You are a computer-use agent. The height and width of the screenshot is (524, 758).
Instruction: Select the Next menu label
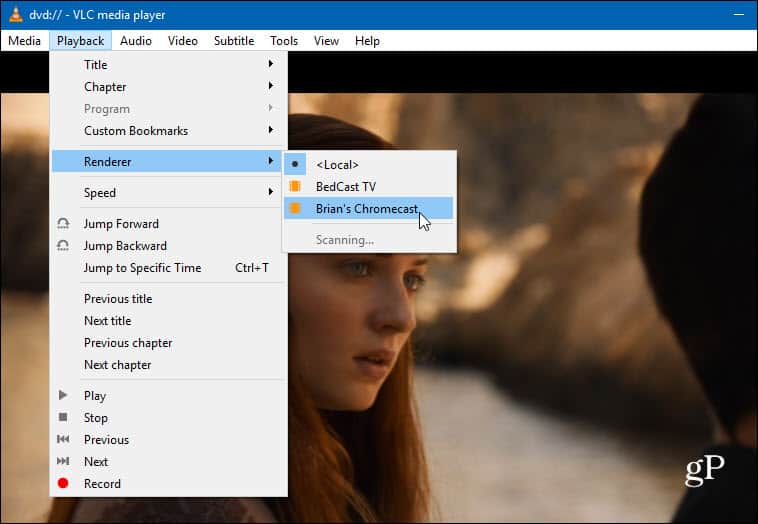(96, 462)
